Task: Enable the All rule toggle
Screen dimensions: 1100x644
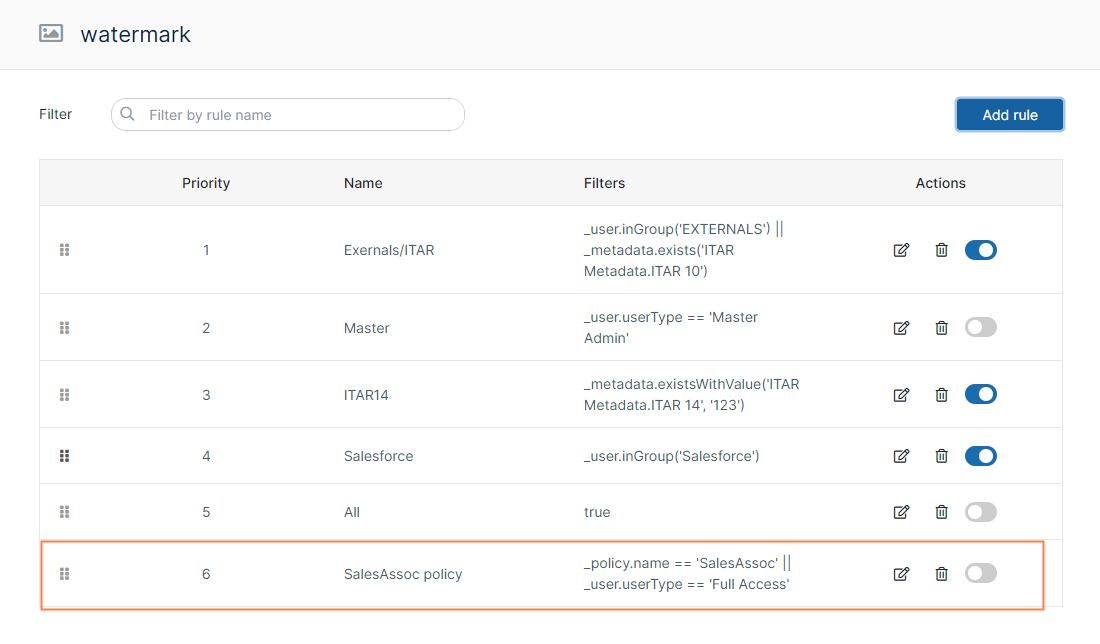Action: point(980,512)
